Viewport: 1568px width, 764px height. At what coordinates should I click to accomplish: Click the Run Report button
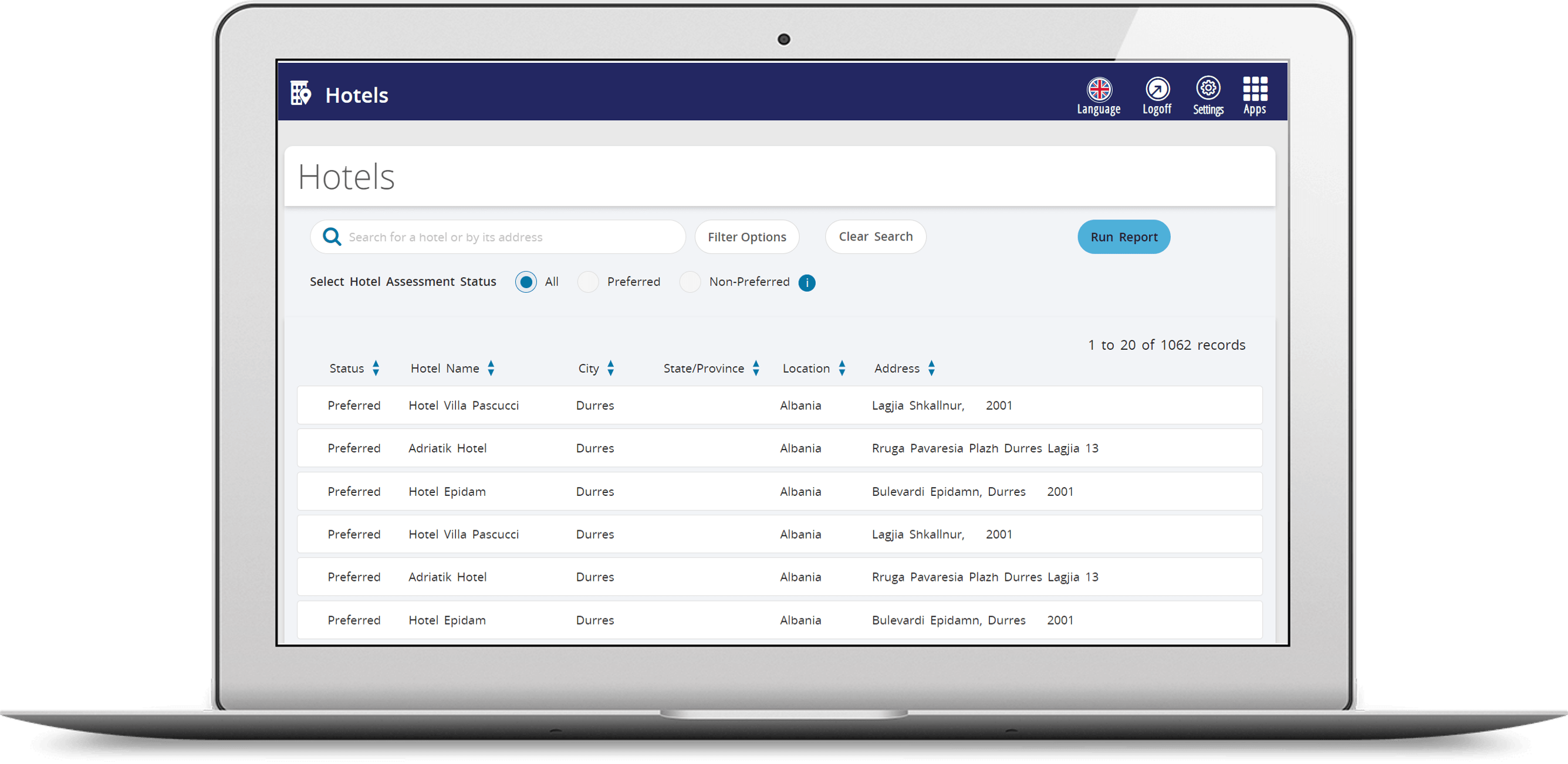pyautogui.click(x=1123, y=237)
